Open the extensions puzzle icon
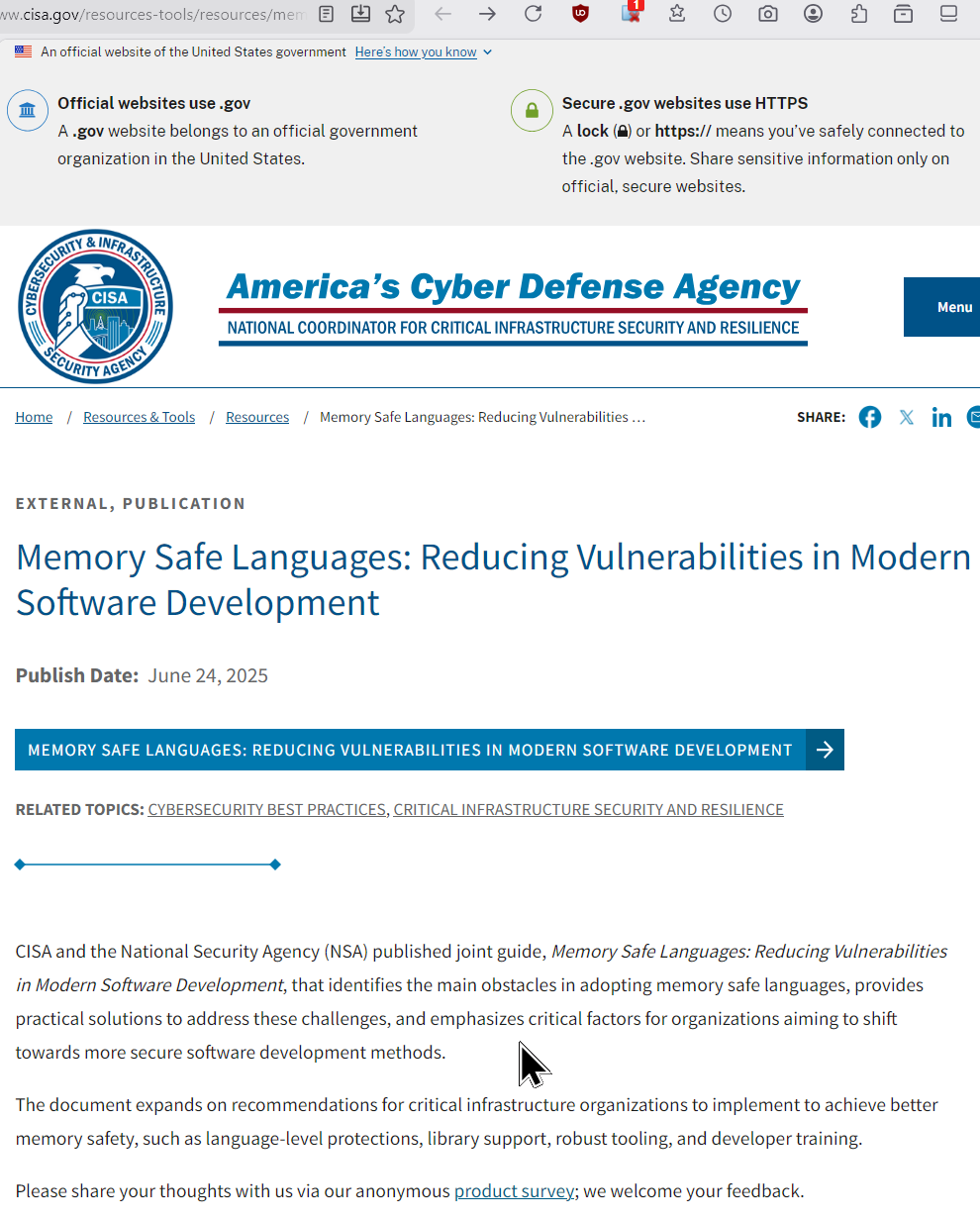This screenshot has width=980, height=1222. point(858,14)
